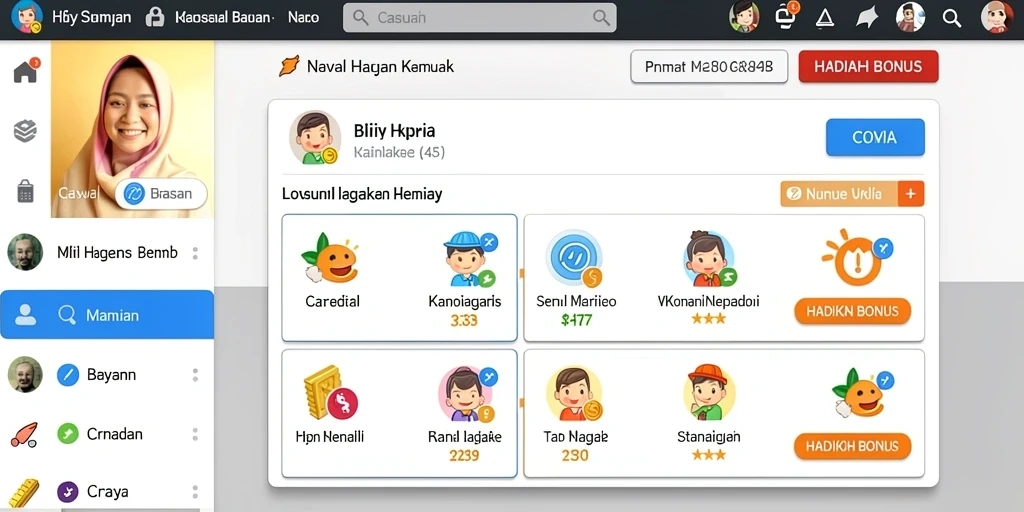
Task: Select the Senil Mariieo blue coin icon
Action: [x=573, y=259]
